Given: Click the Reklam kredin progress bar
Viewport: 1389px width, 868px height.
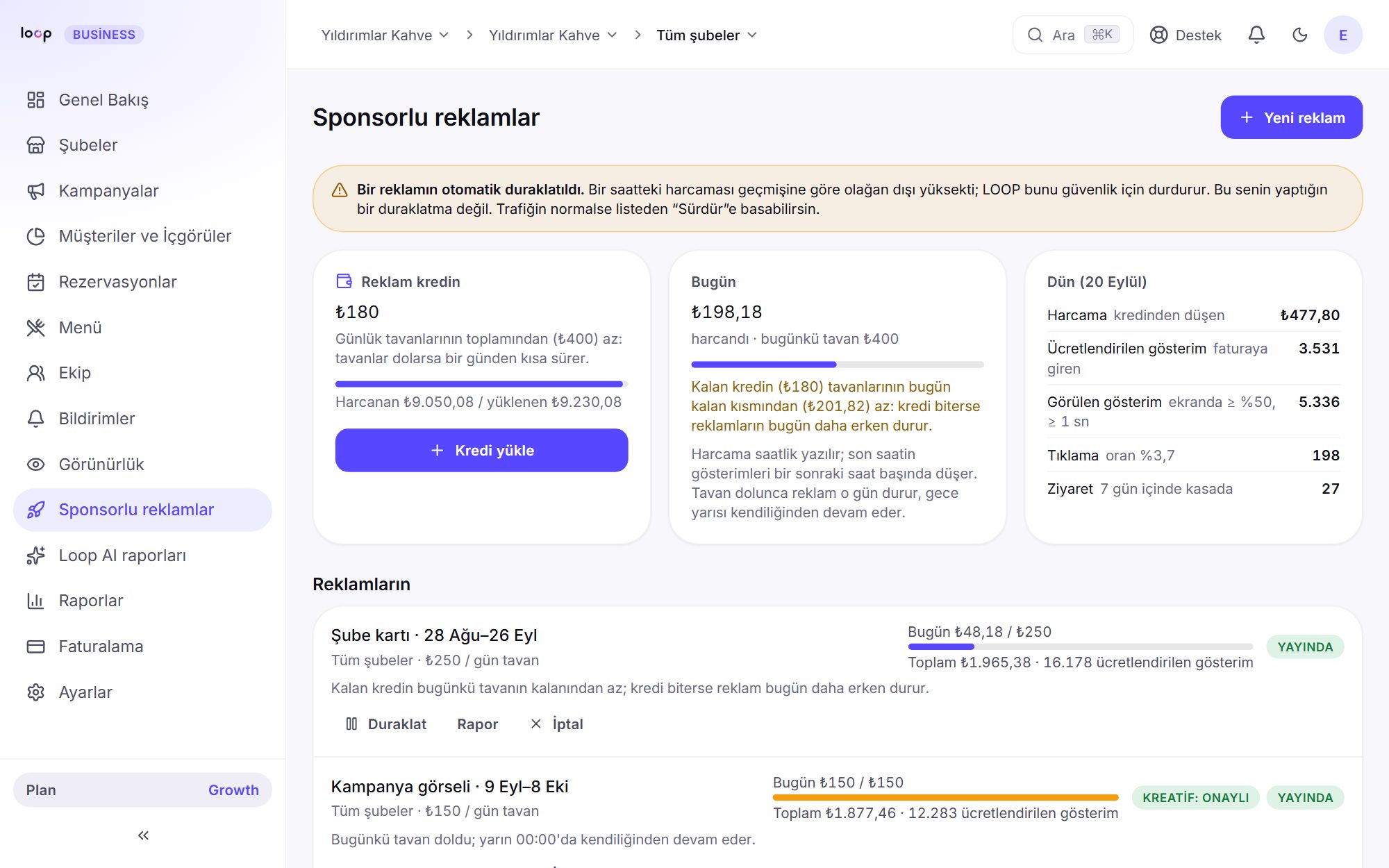Looking at the screenshot, I should pos(481,384).
